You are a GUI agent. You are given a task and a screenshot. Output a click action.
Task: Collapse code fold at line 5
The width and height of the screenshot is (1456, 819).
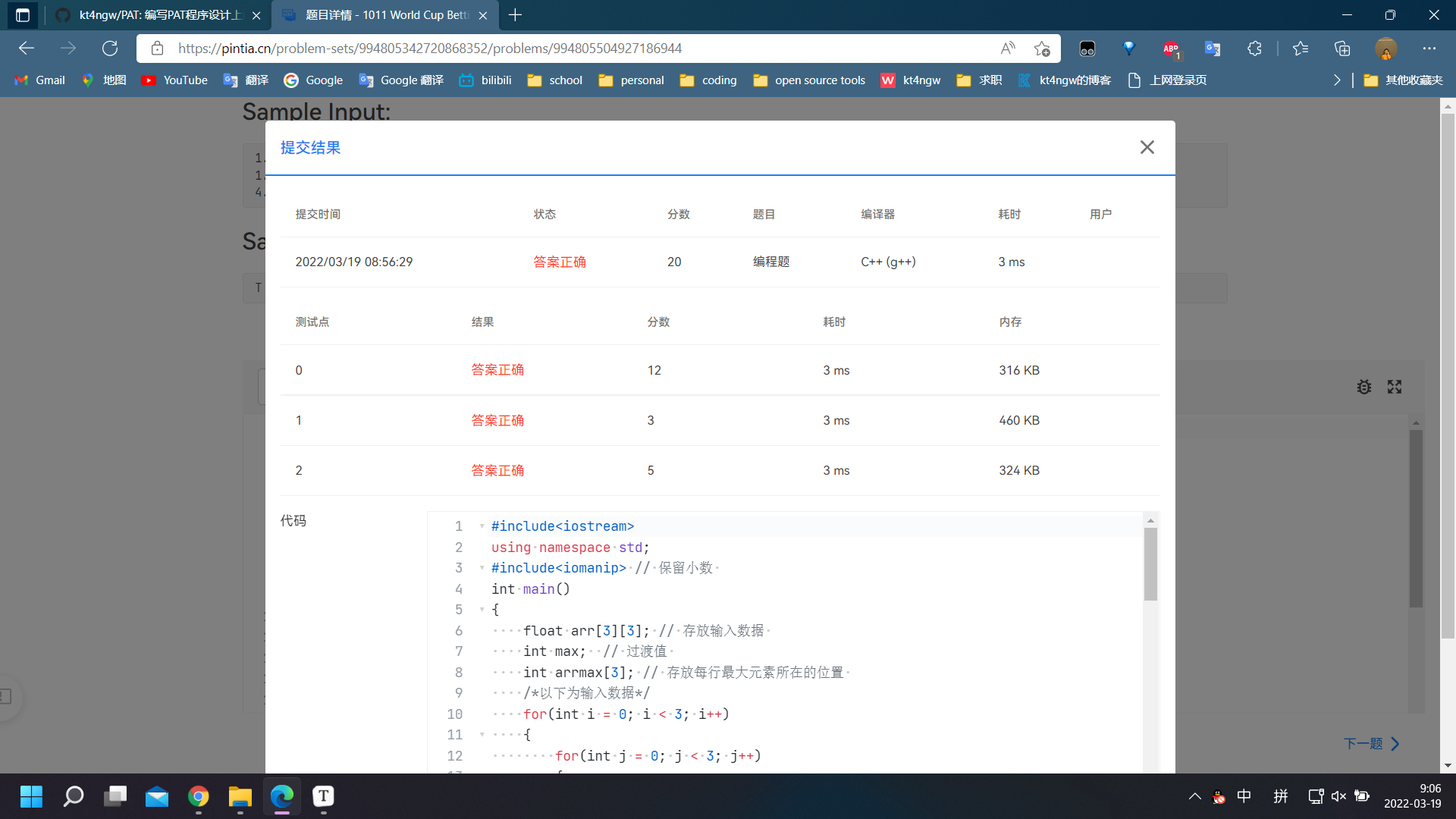[482, 610]
